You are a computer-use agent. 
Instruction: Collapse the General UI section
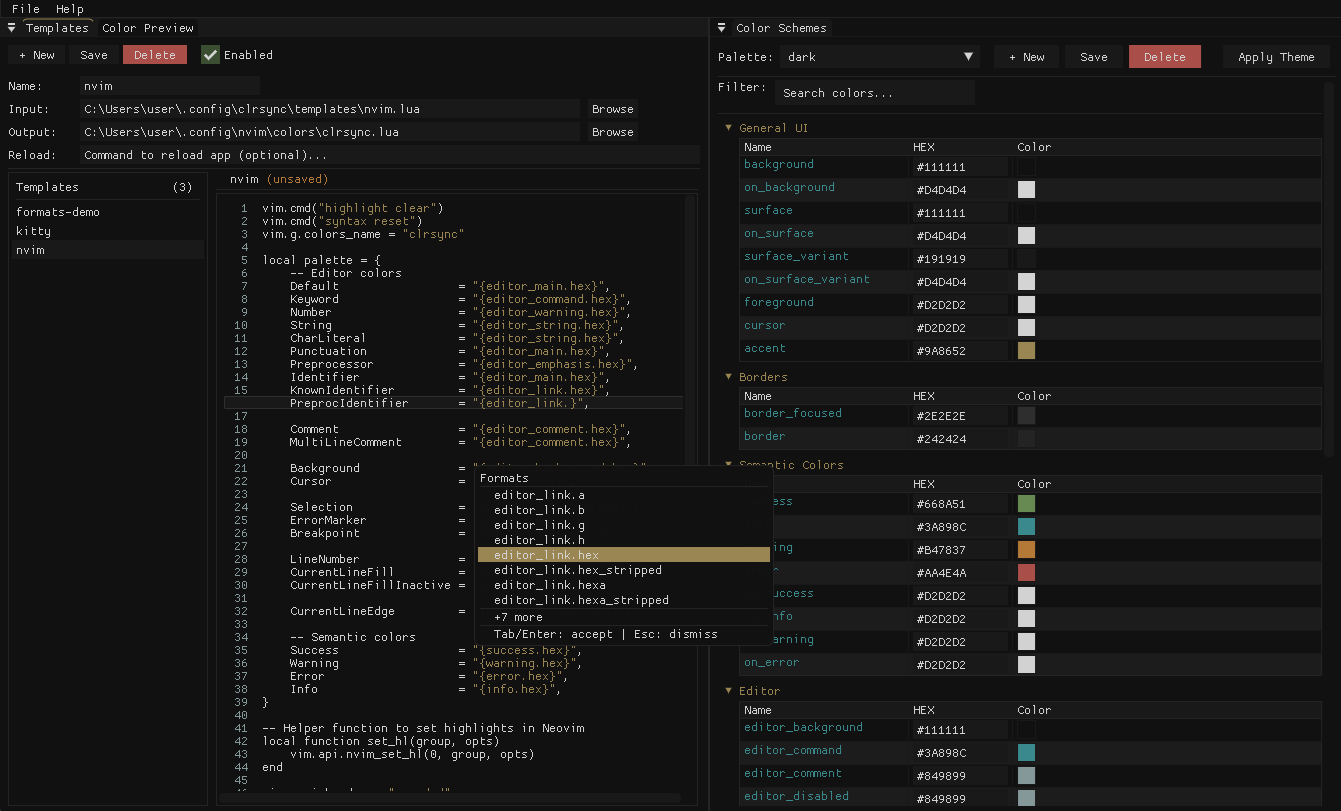coord(728,128)
